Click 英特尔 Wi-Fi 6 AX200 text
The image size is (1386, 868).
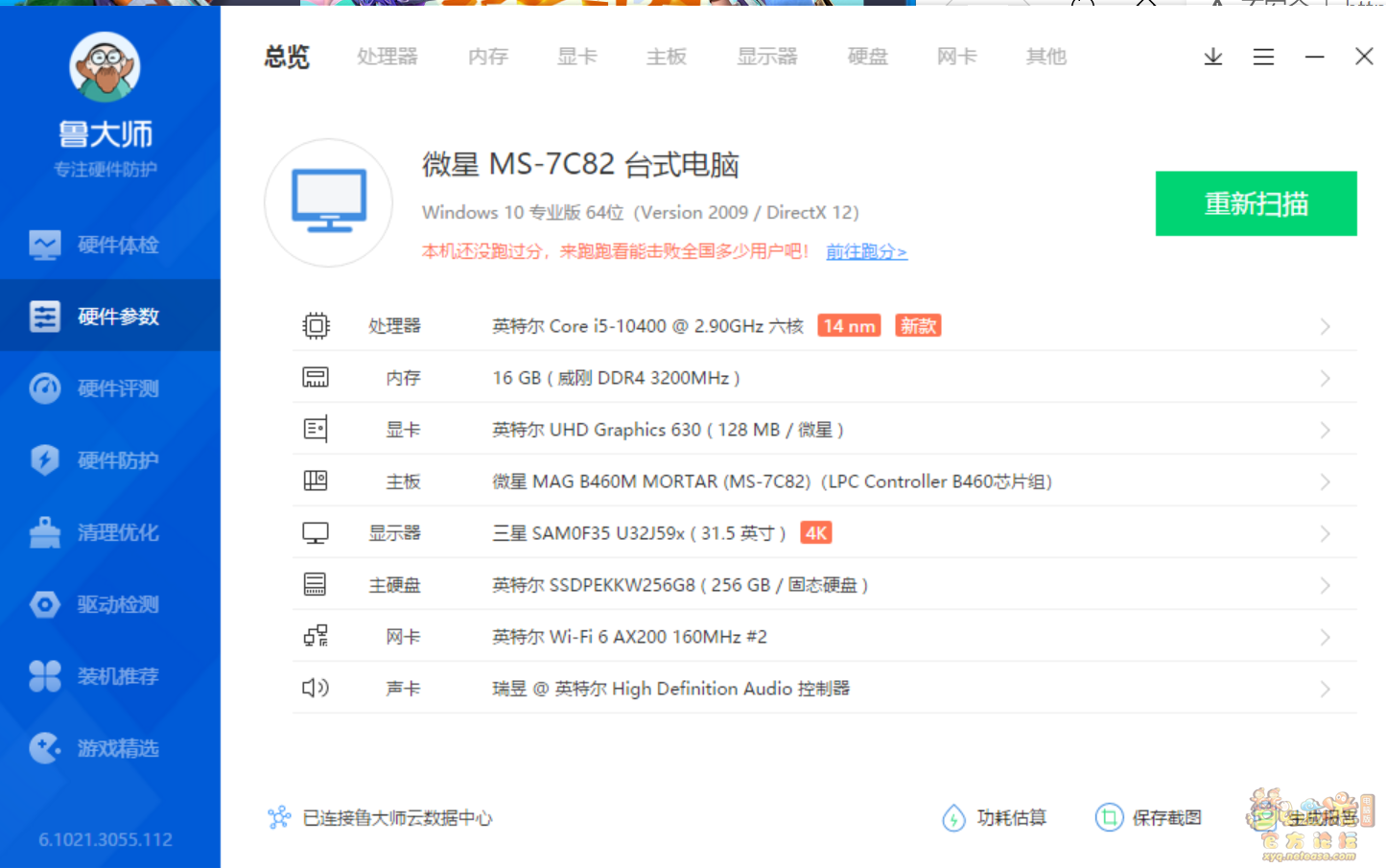629,637
